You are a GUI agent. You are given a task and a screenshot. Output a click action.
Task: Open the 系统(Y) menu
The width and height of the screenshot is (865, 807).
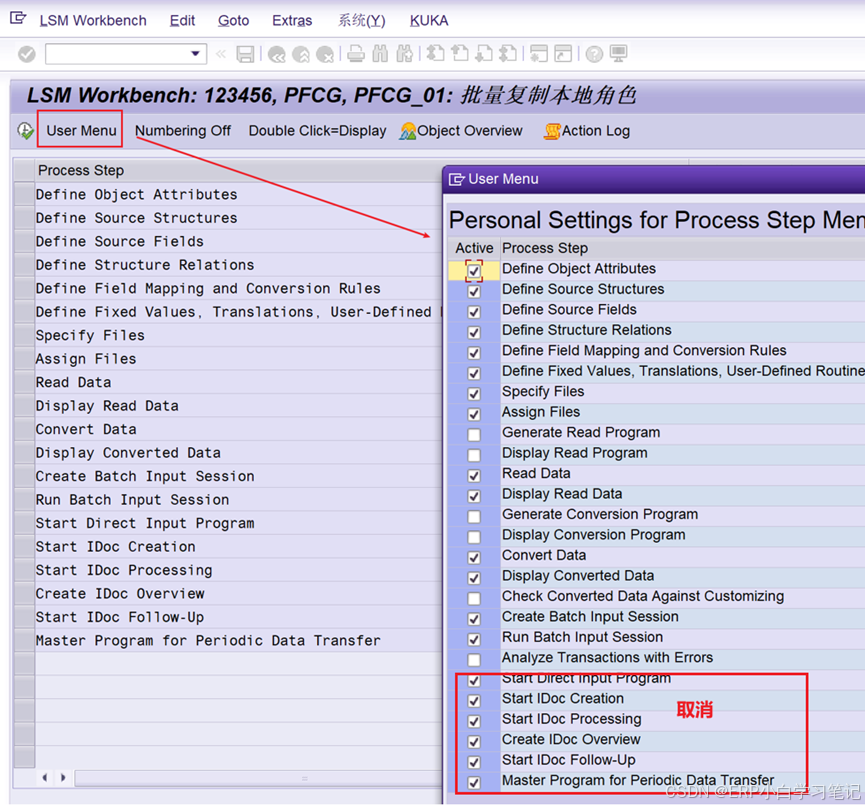point(361,20)
